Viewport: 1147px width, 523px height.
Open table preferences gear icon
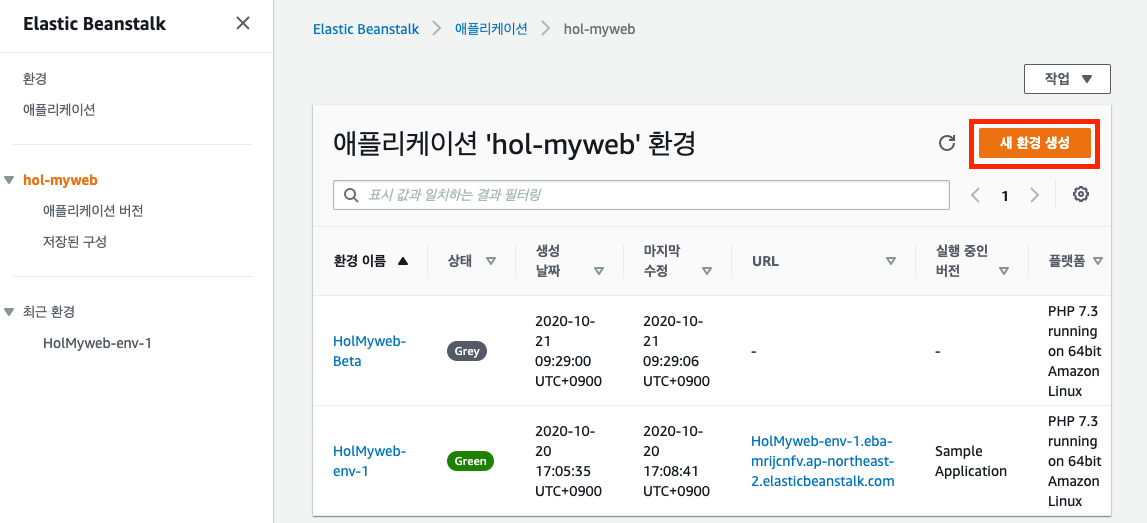1081,195
